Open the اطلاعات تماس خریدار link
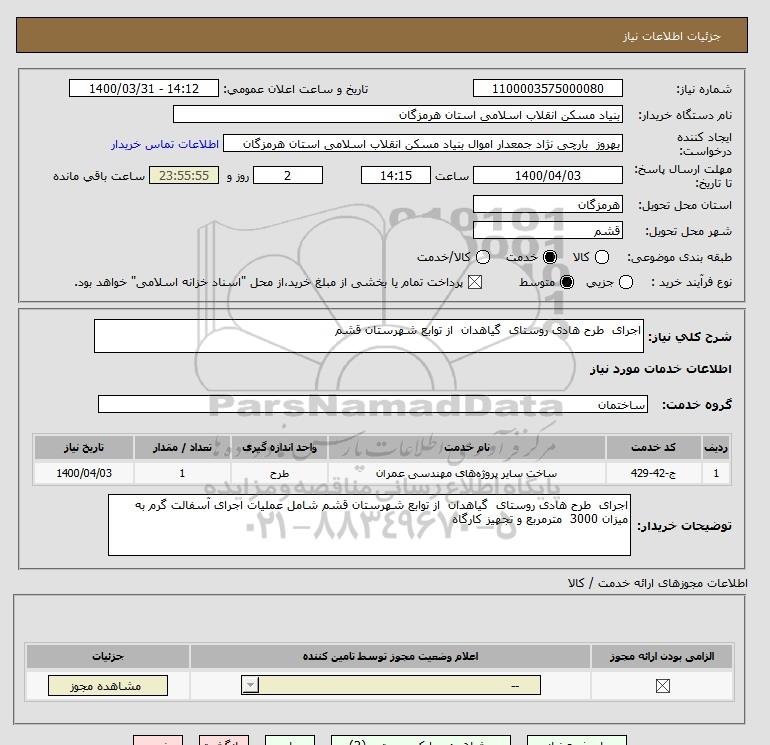Image resolution: width=770 pixels, height=745 pixels. point(165,144)
